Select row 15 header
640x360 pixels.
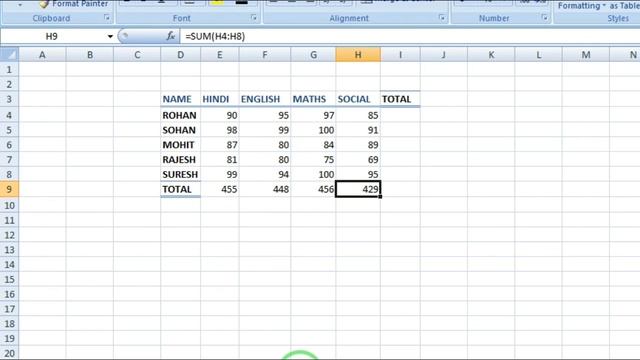9,280
